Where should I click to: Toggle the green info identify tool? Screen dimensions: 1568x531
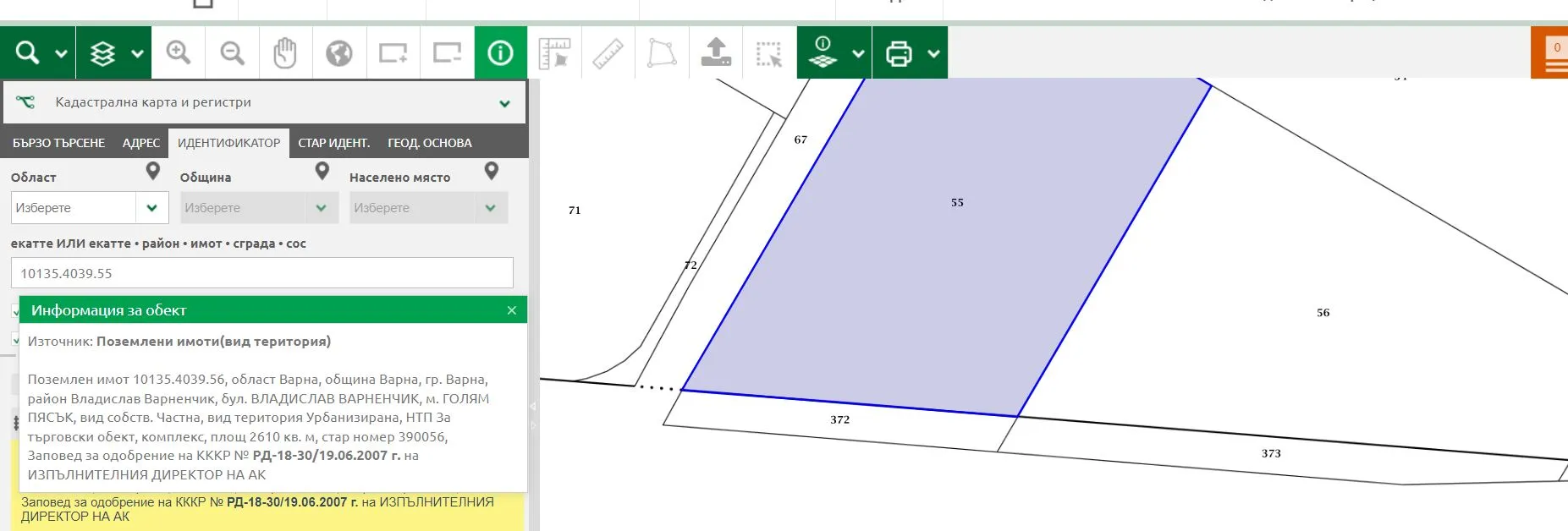pyautogui.click(x=500, y=53)
